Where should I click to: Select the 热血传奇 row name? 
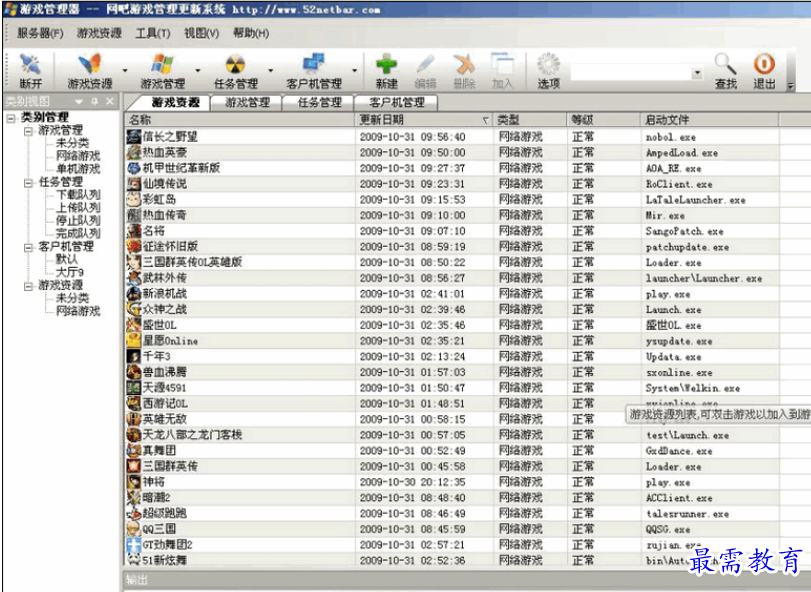click(164, 215)
